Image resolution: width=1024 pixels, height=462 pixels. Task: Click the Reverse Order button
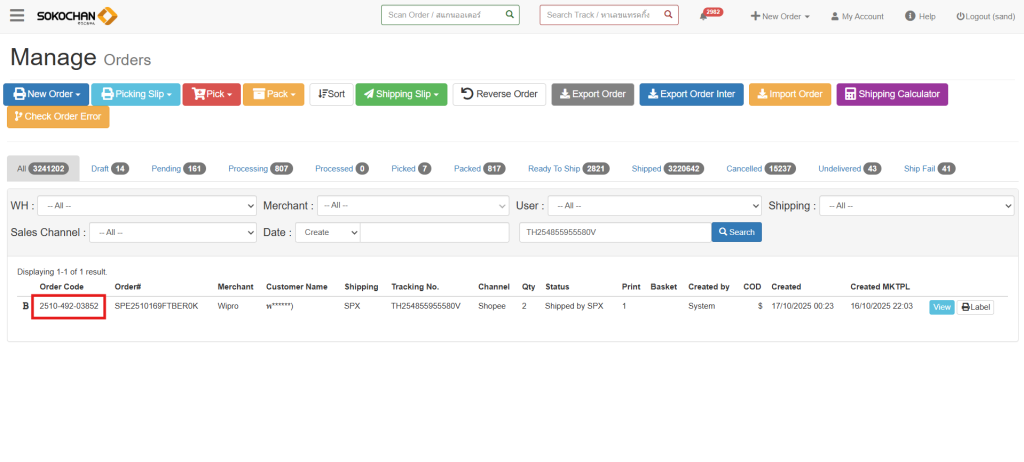pos(499,94)
